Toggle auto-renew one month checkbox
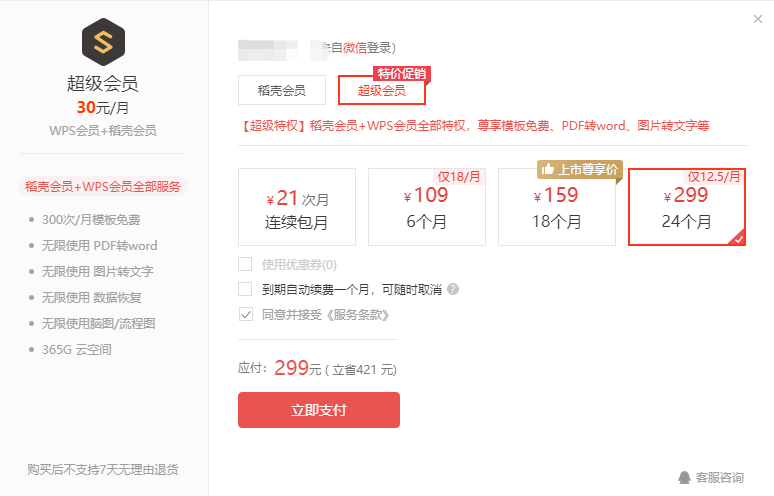This screenshot has height=496, width=774. 245,289
